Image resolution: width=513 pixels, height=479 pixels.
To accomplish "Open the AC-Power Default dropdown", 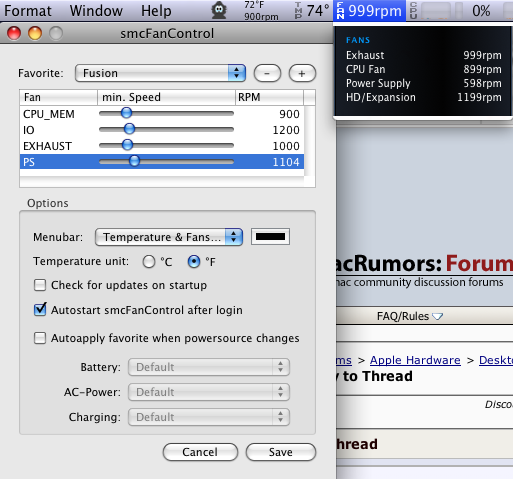I will pyautogui.click(x=209, y=392).
